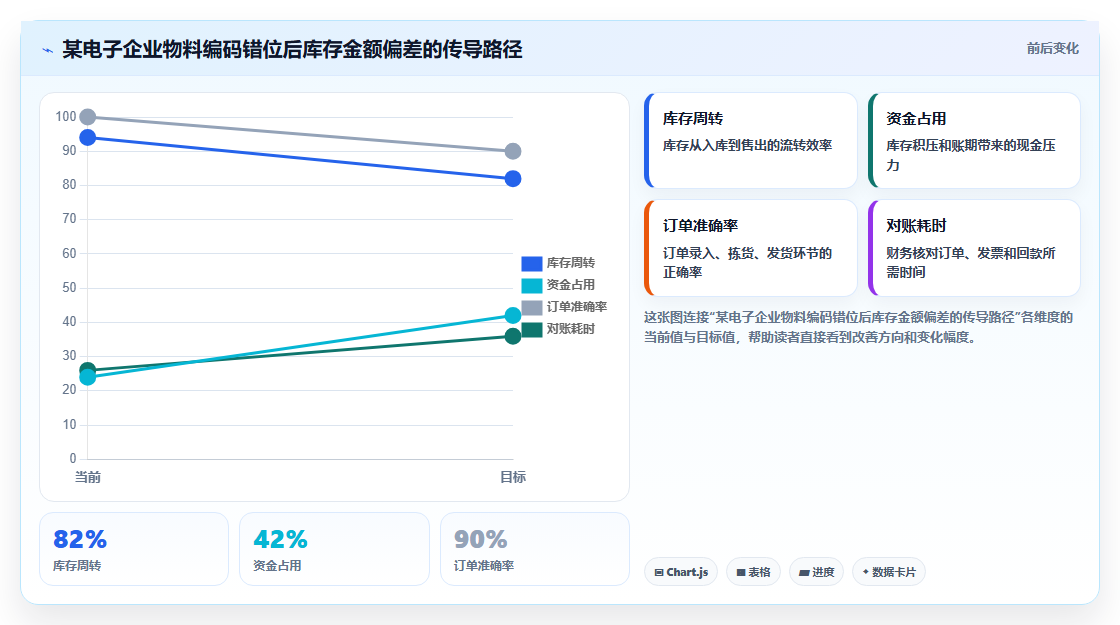This screenshot has width=1120, height=625.
Task: Click the 42% 资金占用 stat card
Action: 334,549
